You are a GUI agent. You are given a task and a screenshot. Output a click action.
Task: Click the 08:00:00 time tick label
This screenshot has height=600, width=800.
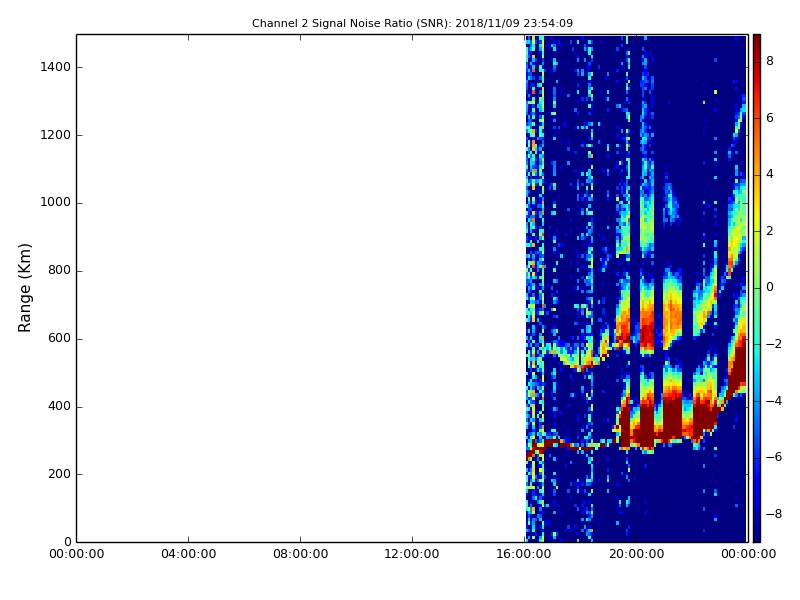301,554
